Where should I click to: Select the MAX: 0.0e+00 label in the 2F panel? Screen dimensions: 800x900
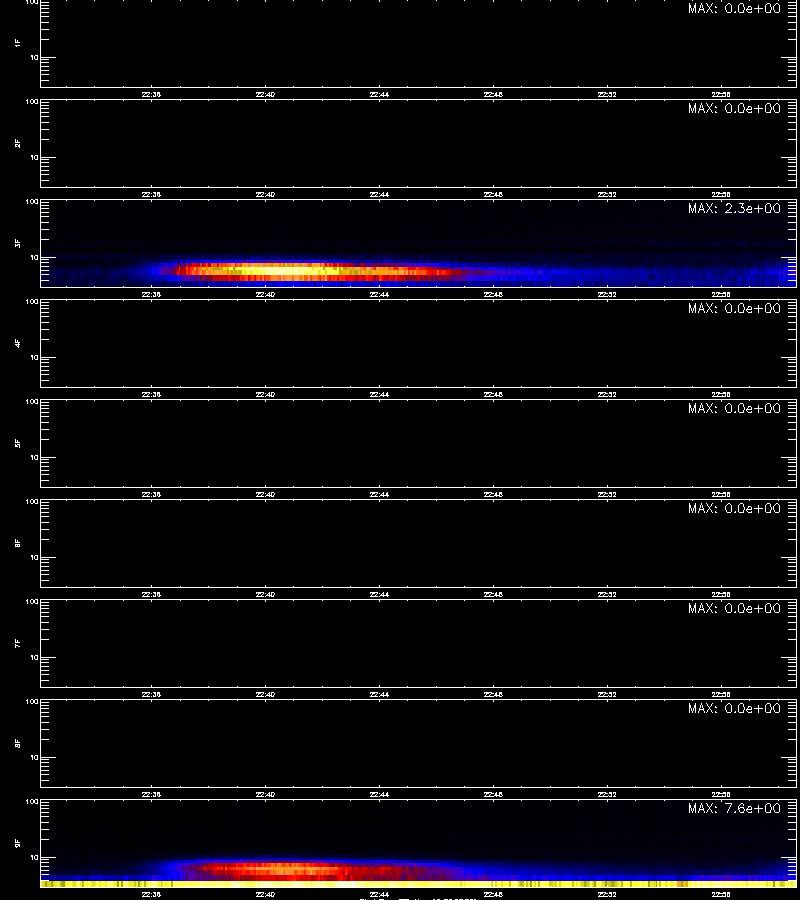click(734, 108)
